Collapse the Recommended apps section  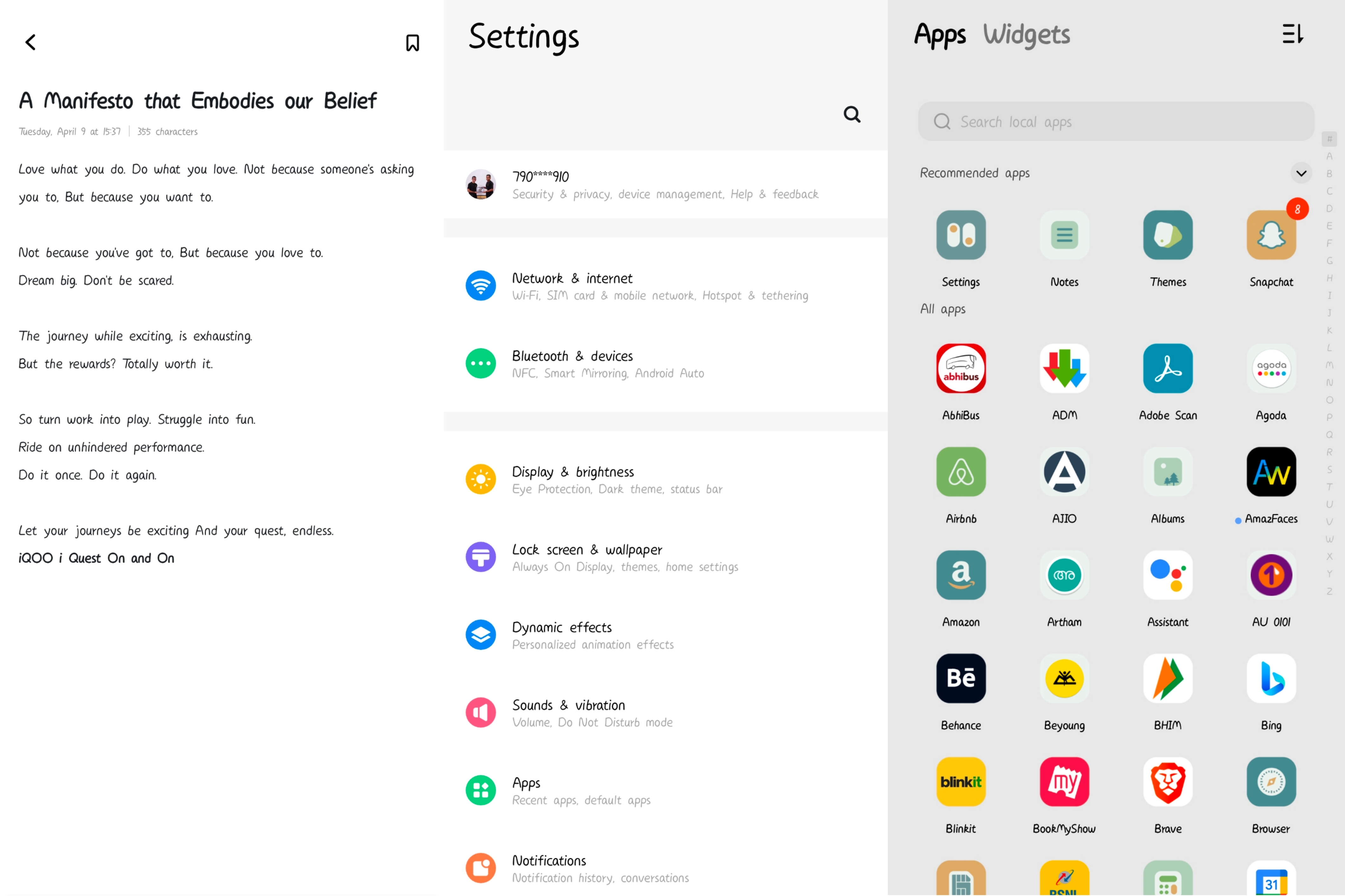(x=1300, y=173)
